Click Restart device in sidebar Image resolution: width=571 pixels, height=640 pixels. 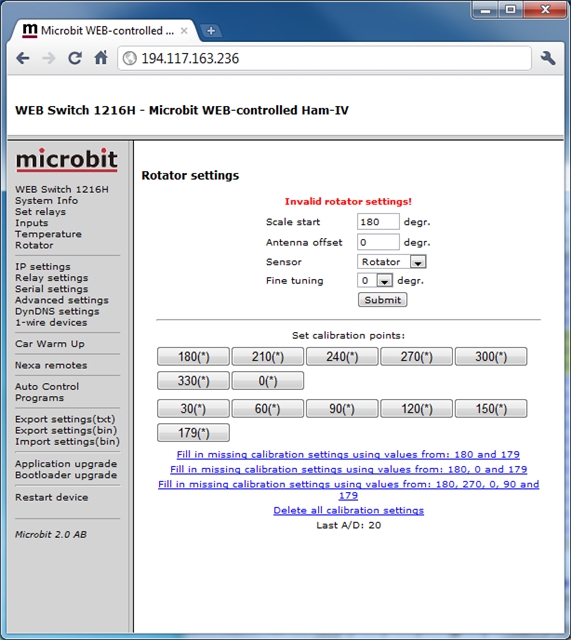(51, 497)
